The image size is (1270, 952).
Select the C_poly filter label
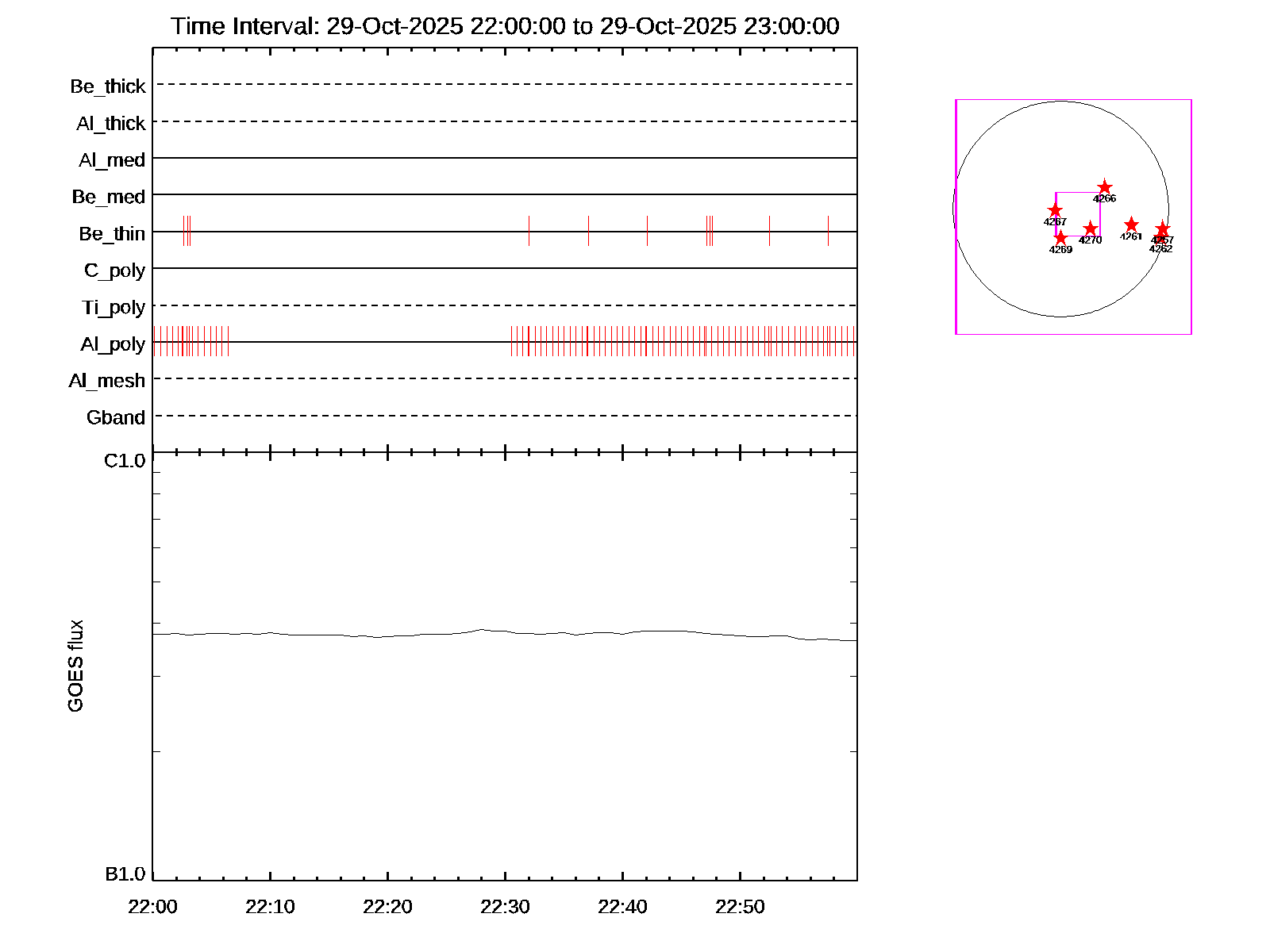tap(114, 271)
